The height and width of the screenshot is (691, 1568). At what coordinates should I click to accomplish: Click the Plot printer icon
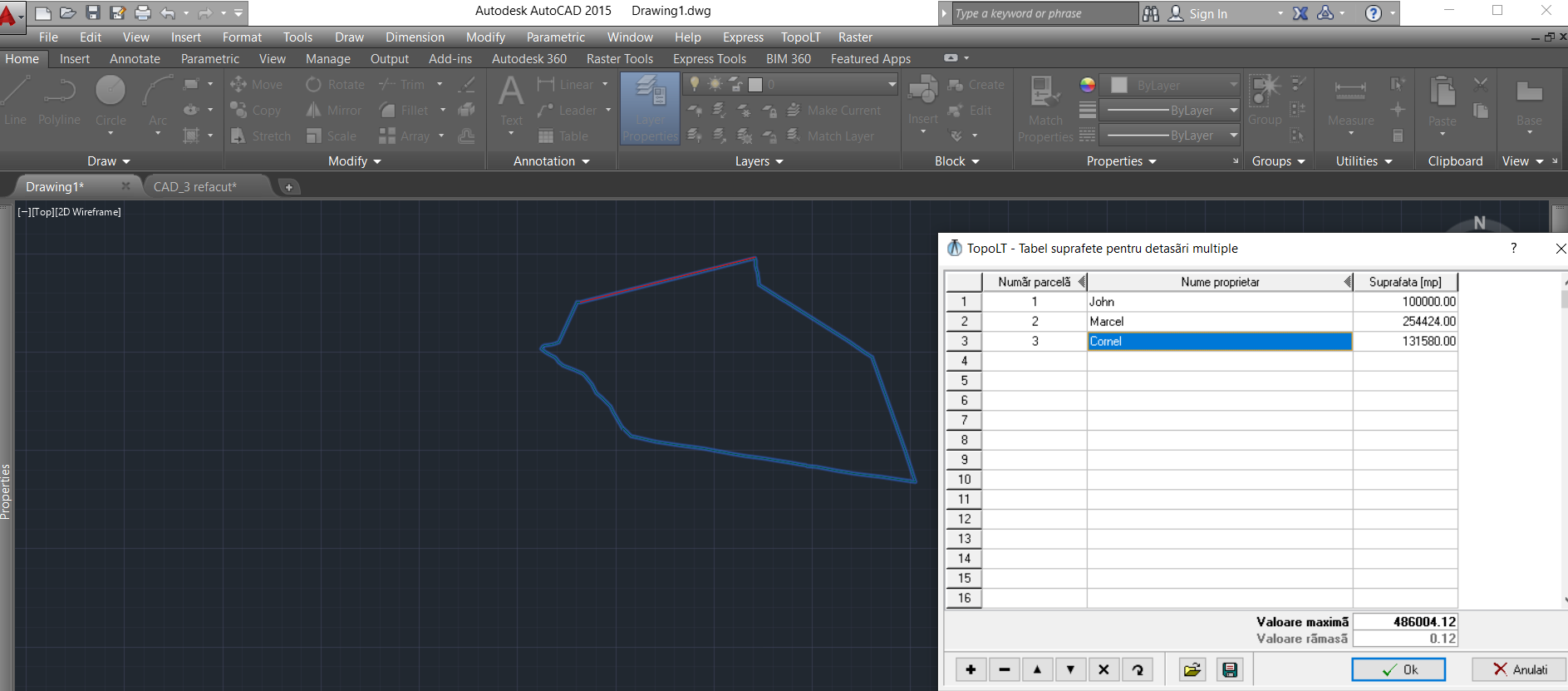point(143,13)
